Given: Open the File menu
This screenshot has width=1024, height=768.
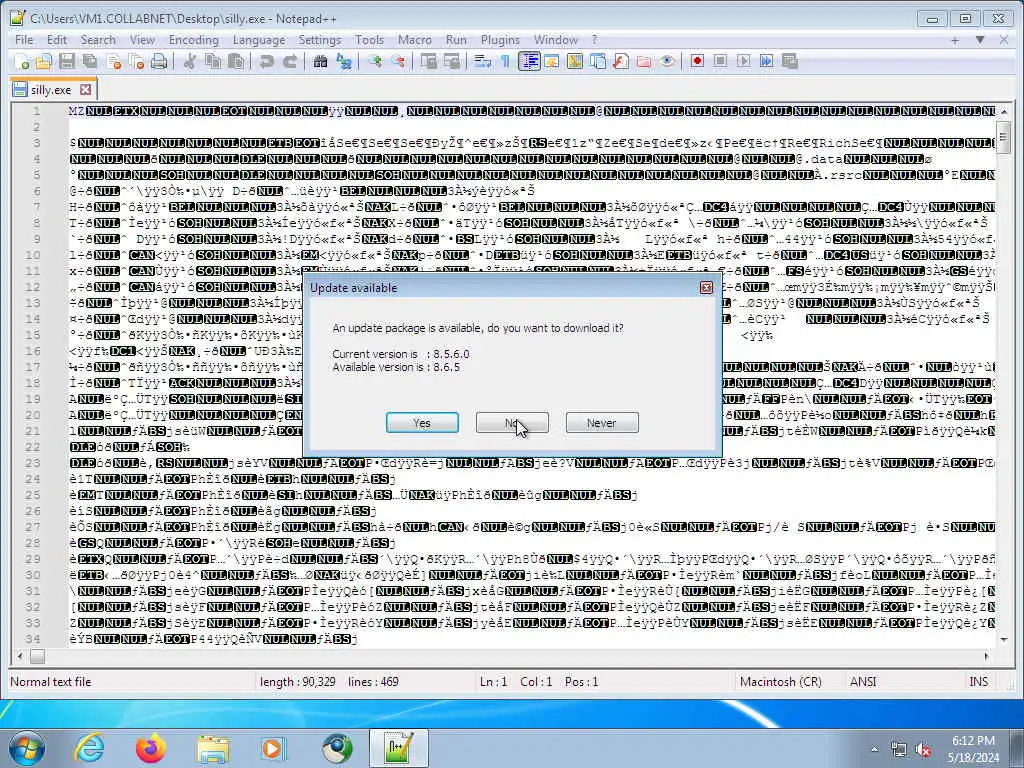Looking at the screenshot, I should point(24,40).
